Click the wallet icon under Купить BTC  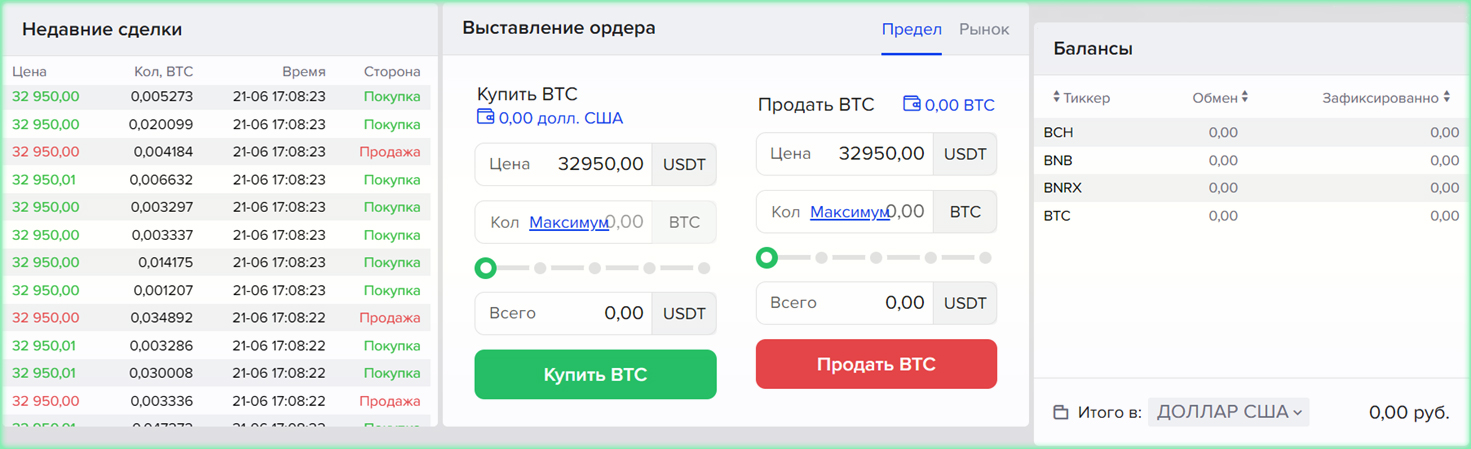486,118
